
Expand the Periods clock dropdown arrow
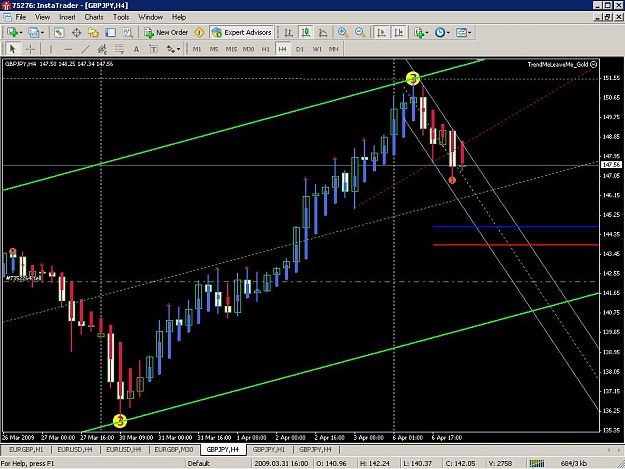[448, 33]
